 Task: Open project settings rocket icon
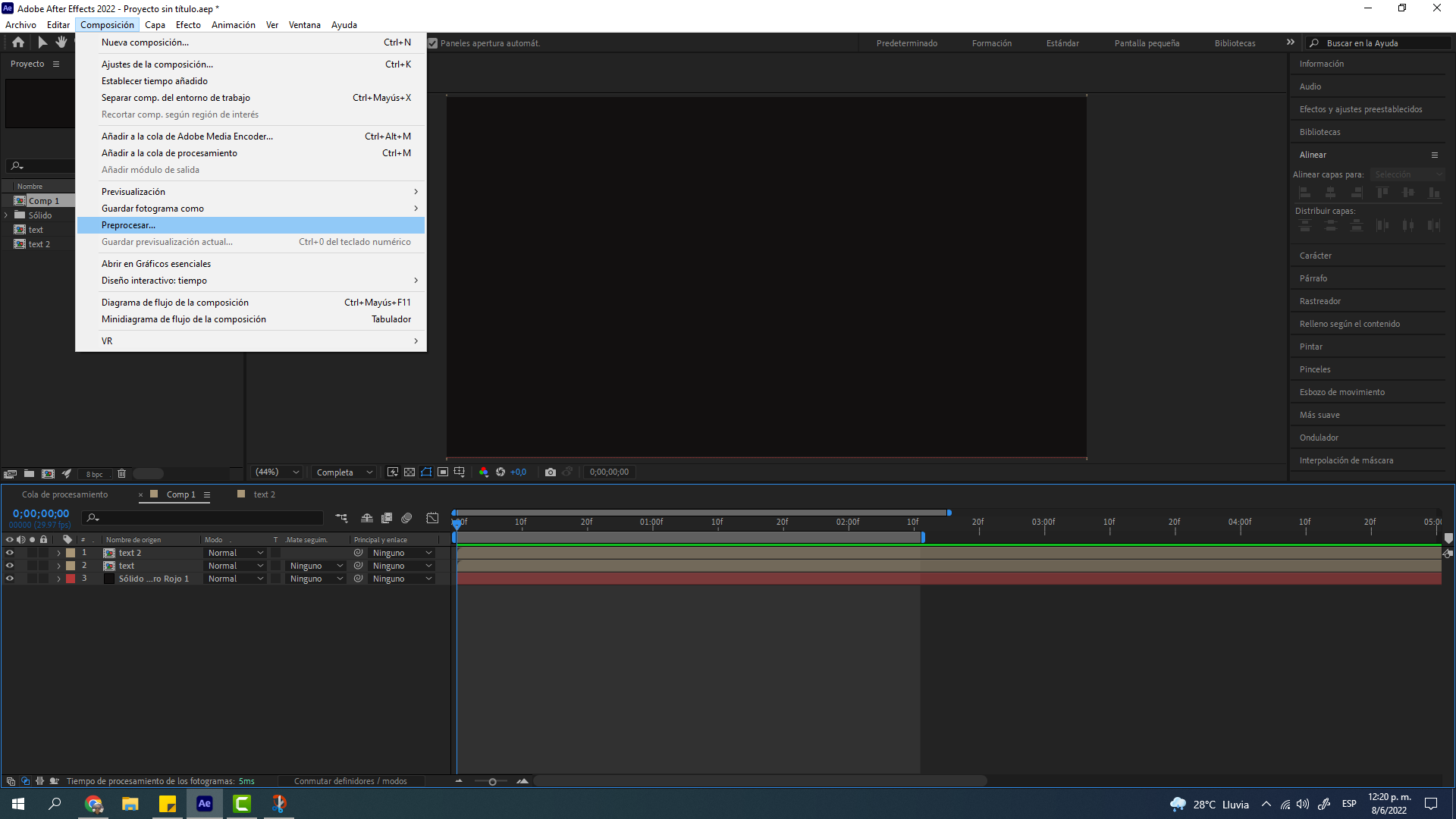(67, 474)
